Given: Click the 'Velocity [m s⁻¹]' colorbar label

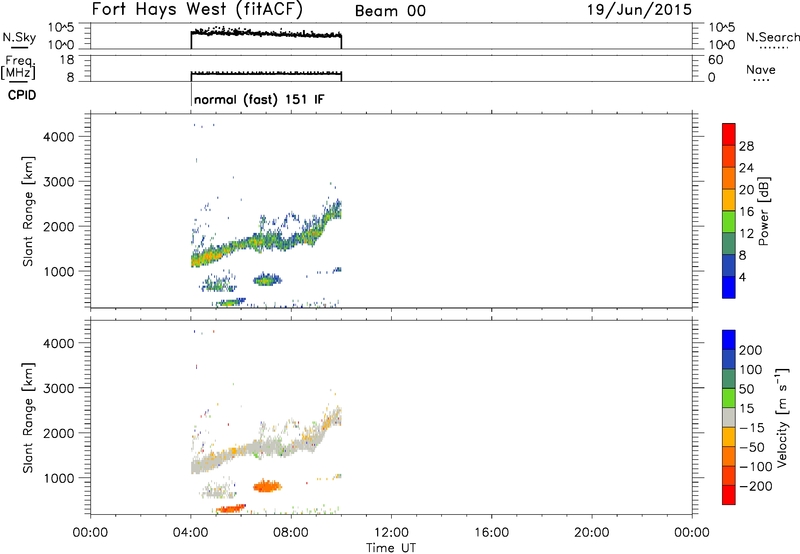Looking at the screenshot, I should pos(782,417).
